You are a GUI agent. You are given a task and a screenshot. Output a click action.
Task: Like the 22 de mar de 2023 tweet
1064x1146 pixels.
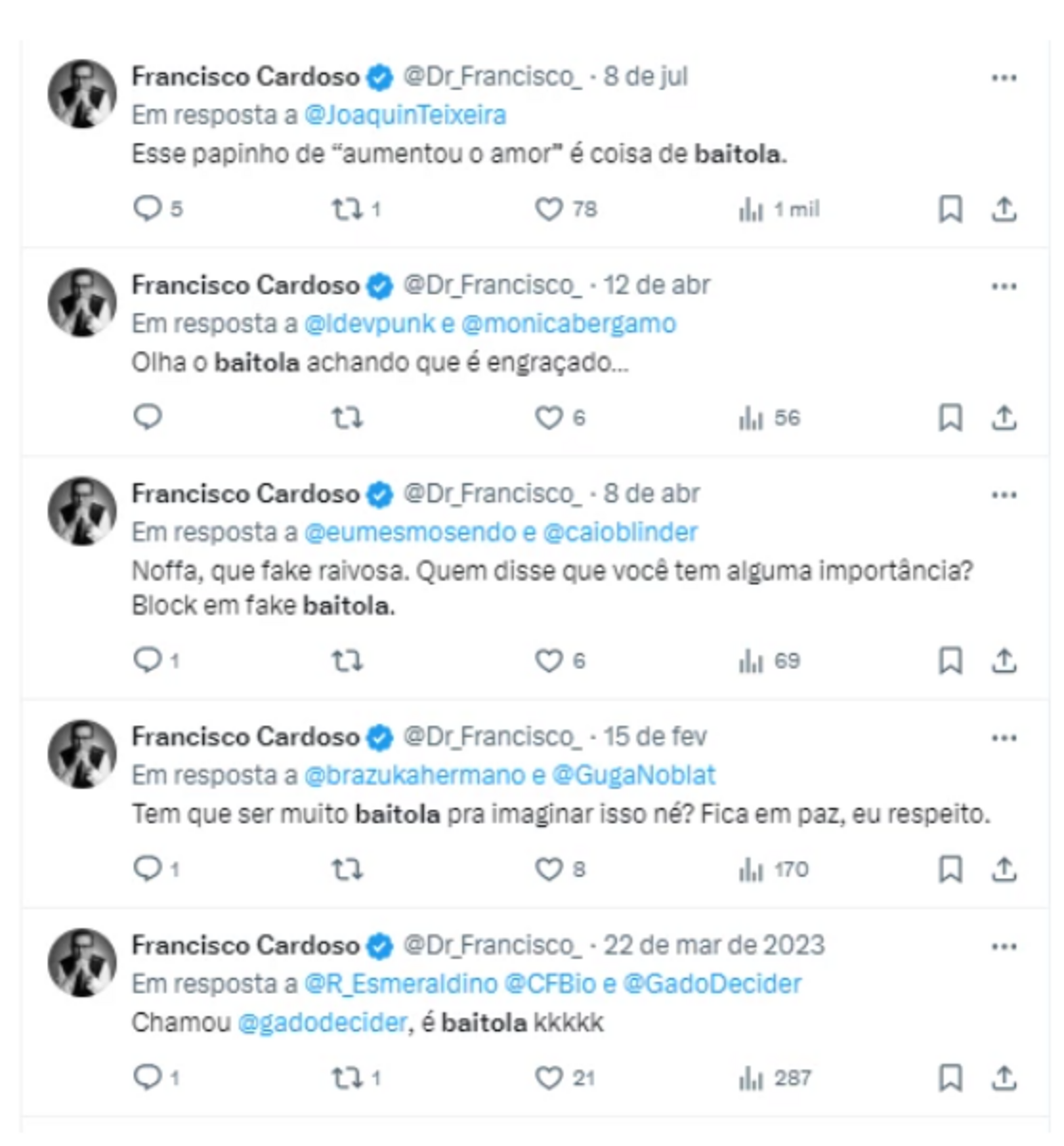[549, 1077]
